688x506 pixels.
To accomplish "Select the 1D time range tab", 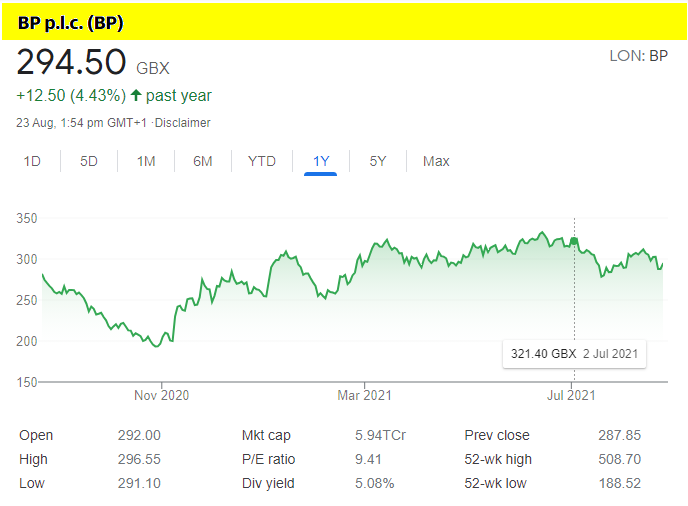I will click(32, 161).
